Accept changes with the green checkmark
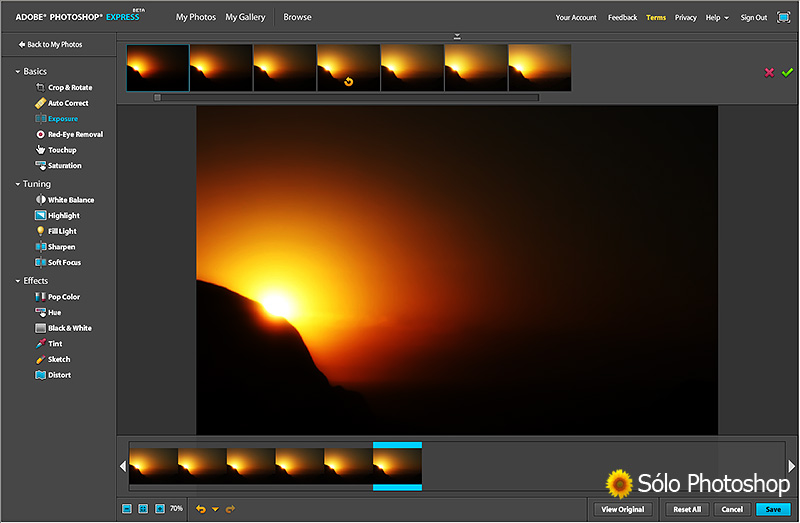The width and height of the screenshot is (800, 523). pyautogui.click(x=787, y=72)
